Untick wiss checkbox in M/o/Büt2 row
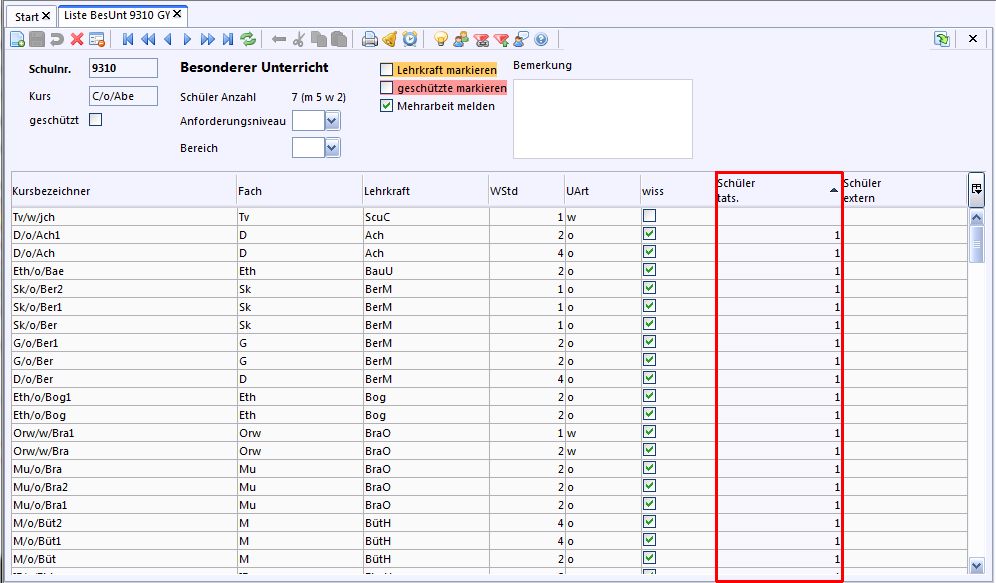This screenshot has height=583, width=996. pyautogui.click(x=649, y=522)
